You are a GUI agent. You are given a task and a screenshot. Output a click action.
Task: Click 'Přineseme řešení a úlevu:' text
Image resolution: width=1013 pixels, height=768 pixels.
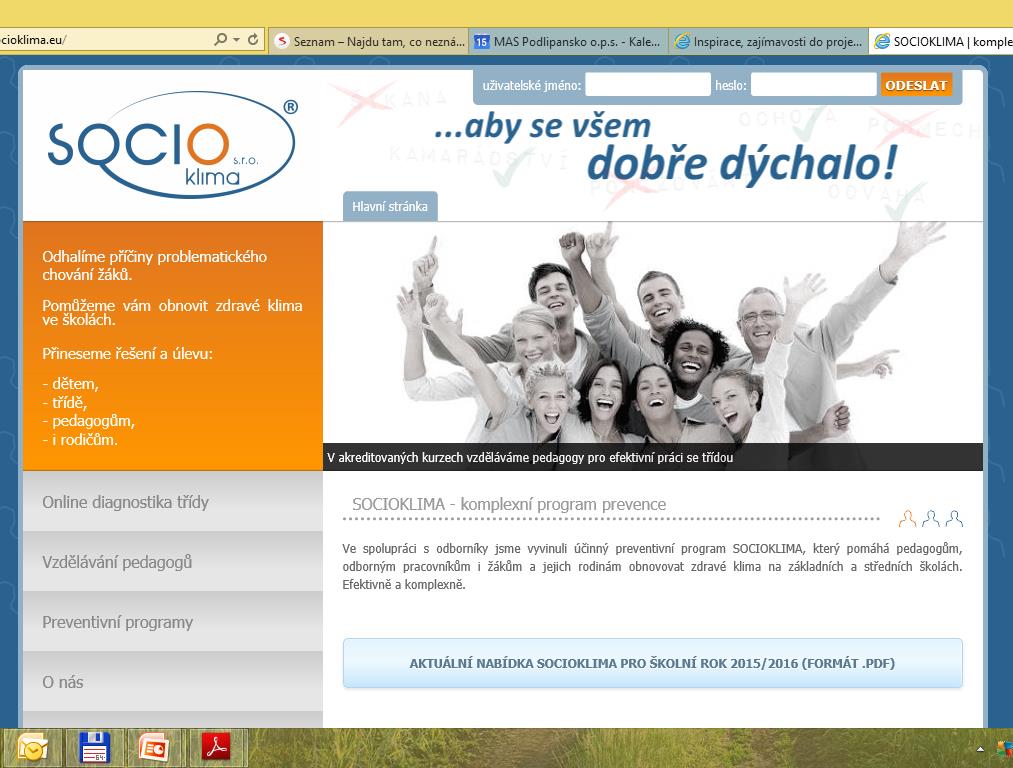127,353
